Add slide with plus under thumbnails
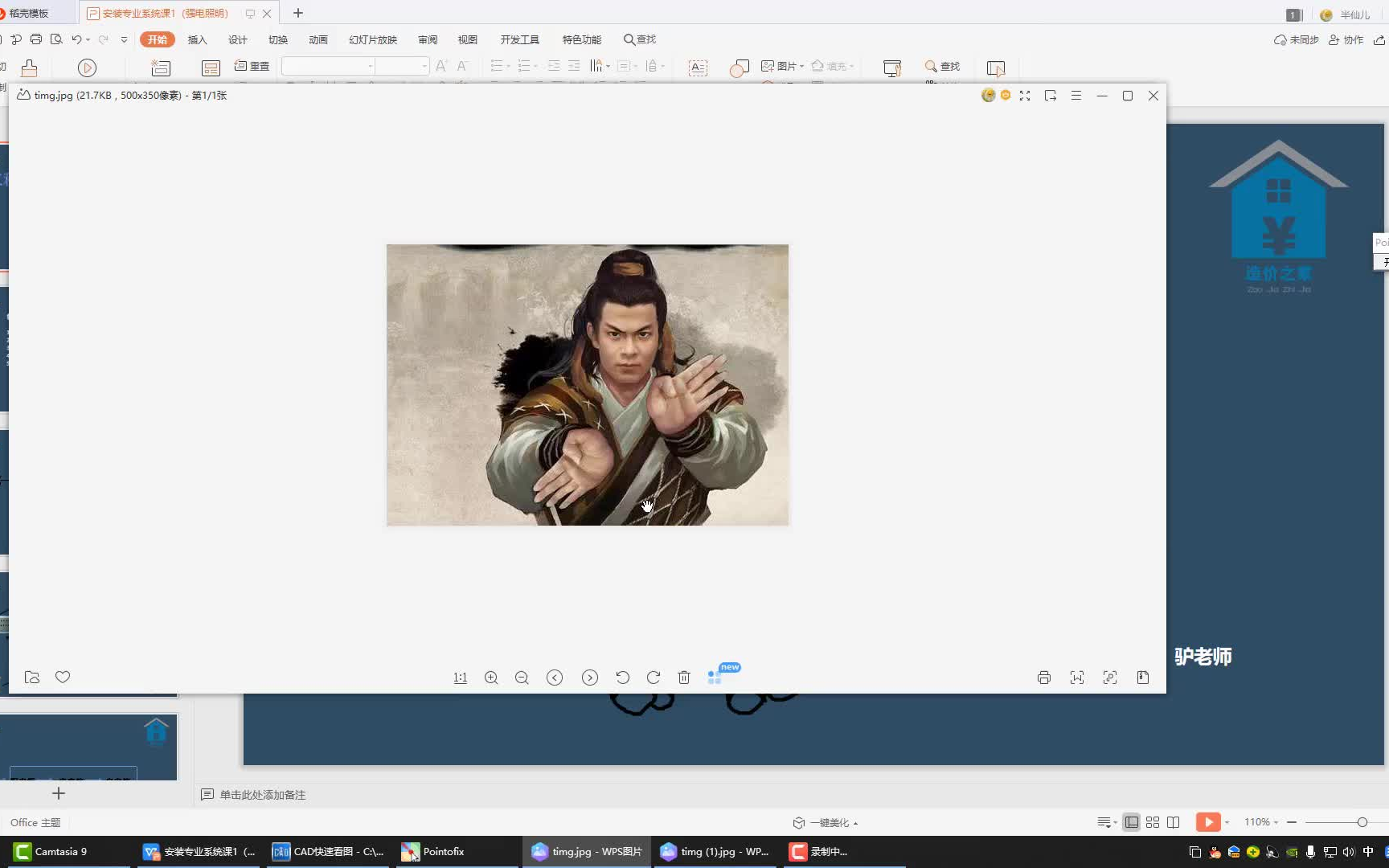1389x868 pixels. point(59,793)
